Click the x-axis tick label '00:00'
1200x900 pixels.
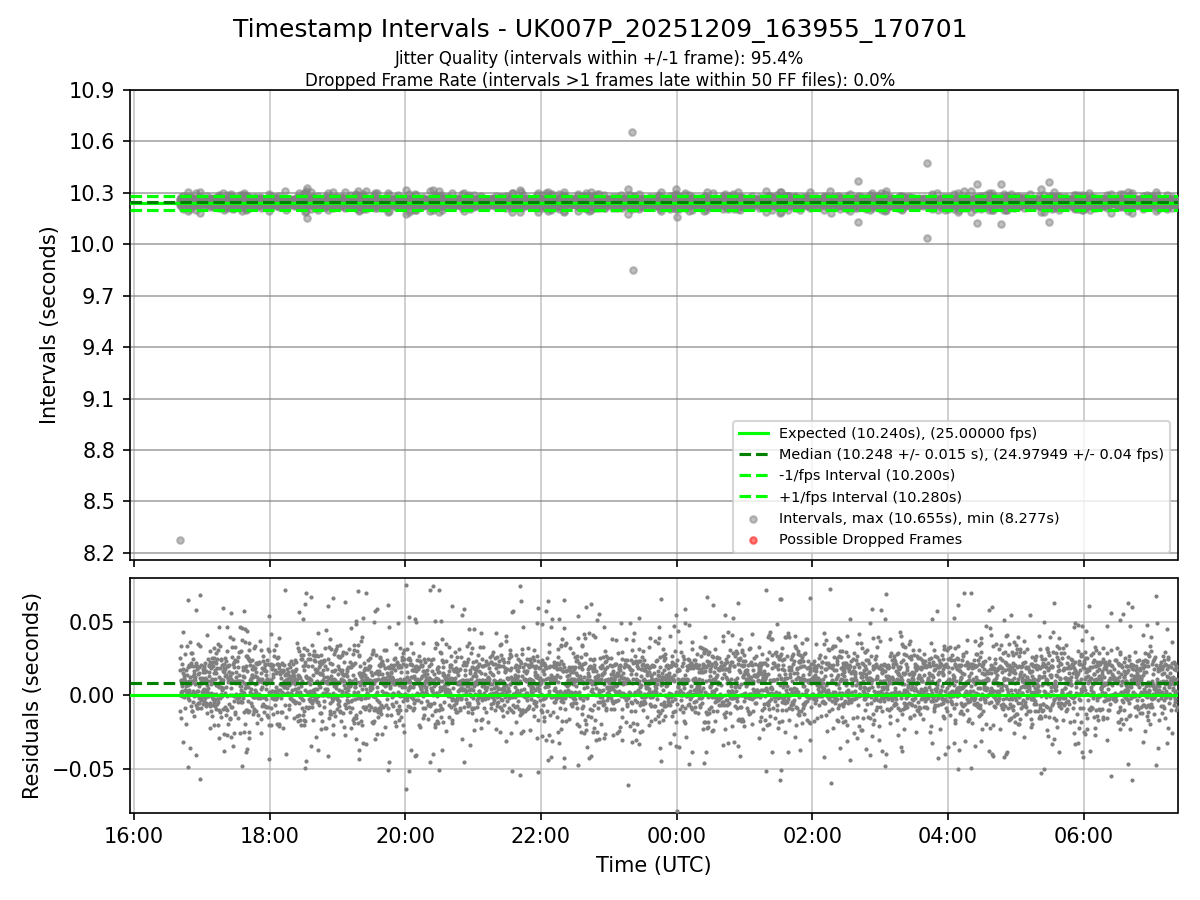click(x=677, y=834)
